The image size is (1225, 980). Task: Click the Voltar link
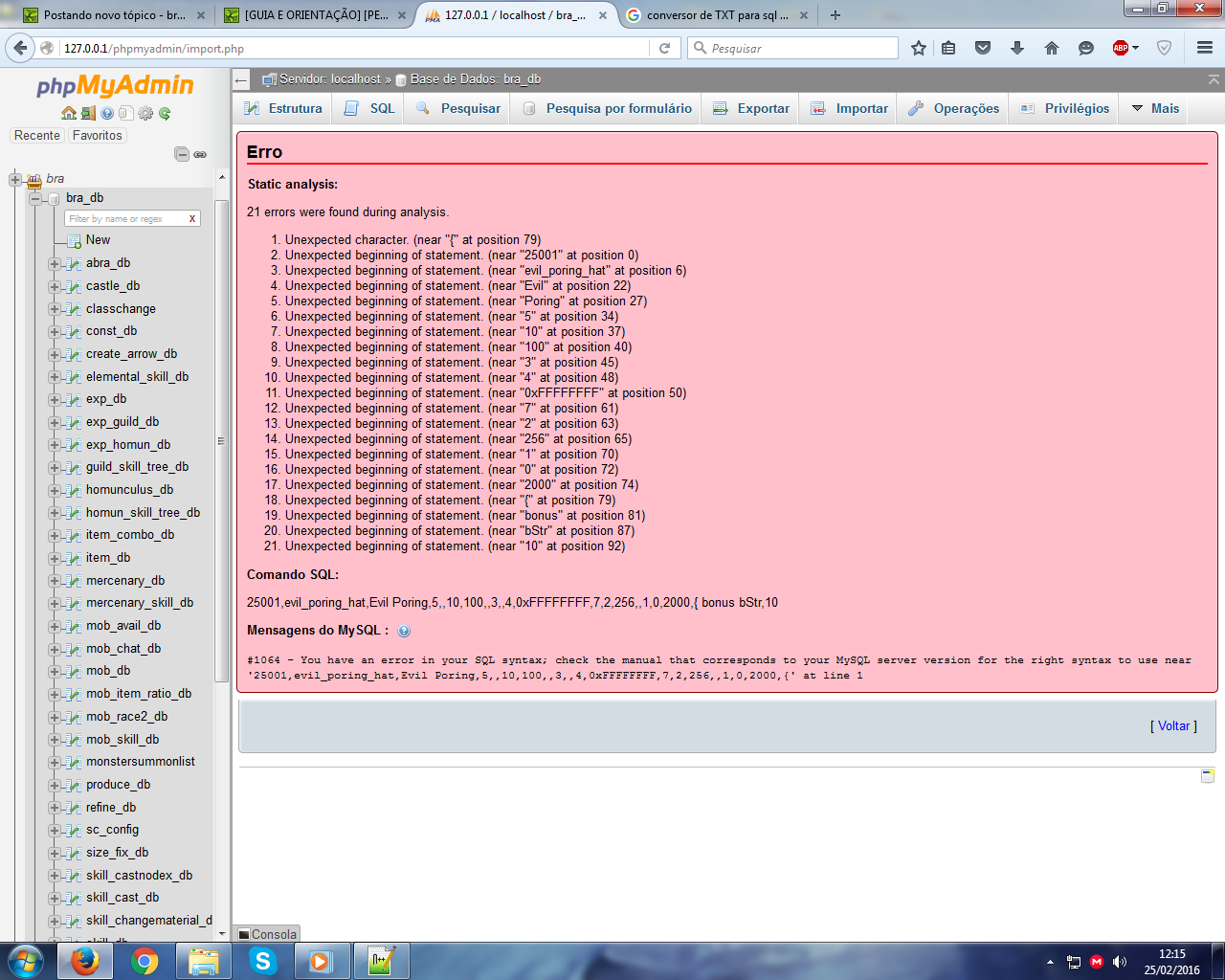1173,726
